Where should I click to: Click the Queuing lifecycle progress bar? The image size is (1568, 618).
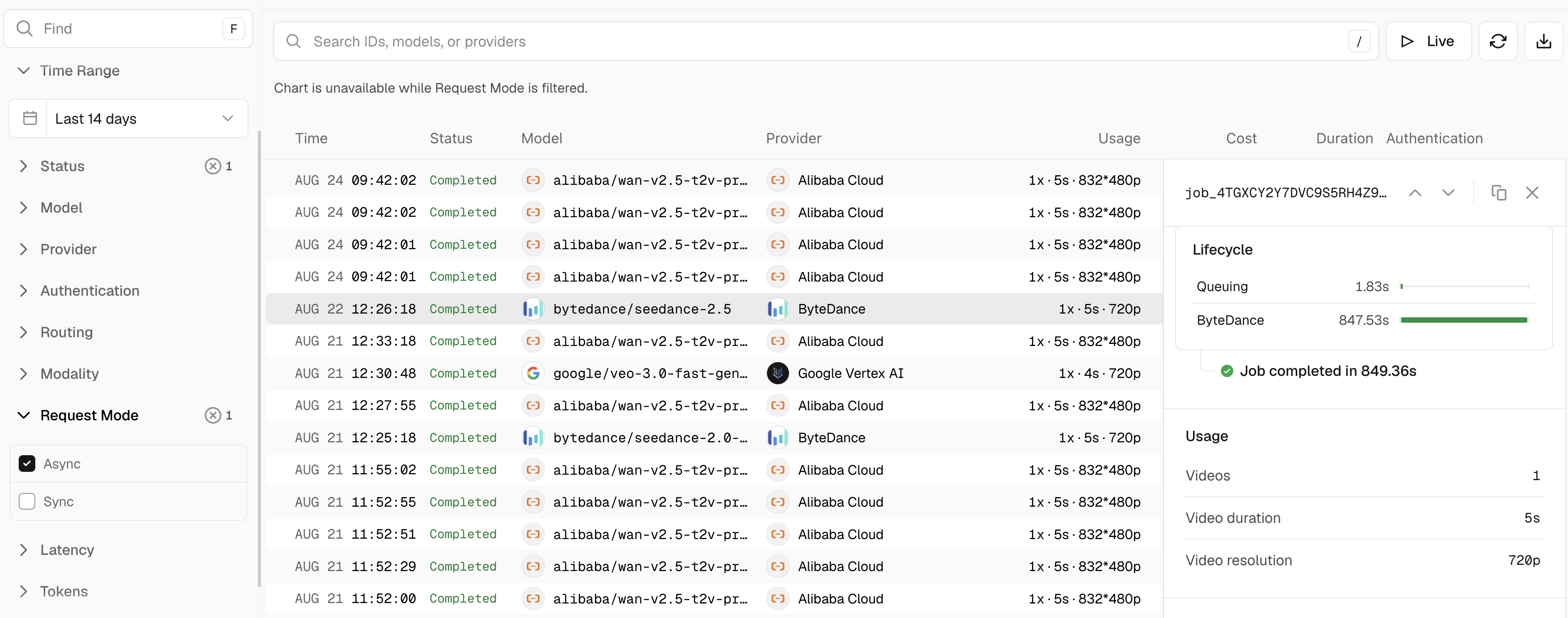[x=1465, y=286]
